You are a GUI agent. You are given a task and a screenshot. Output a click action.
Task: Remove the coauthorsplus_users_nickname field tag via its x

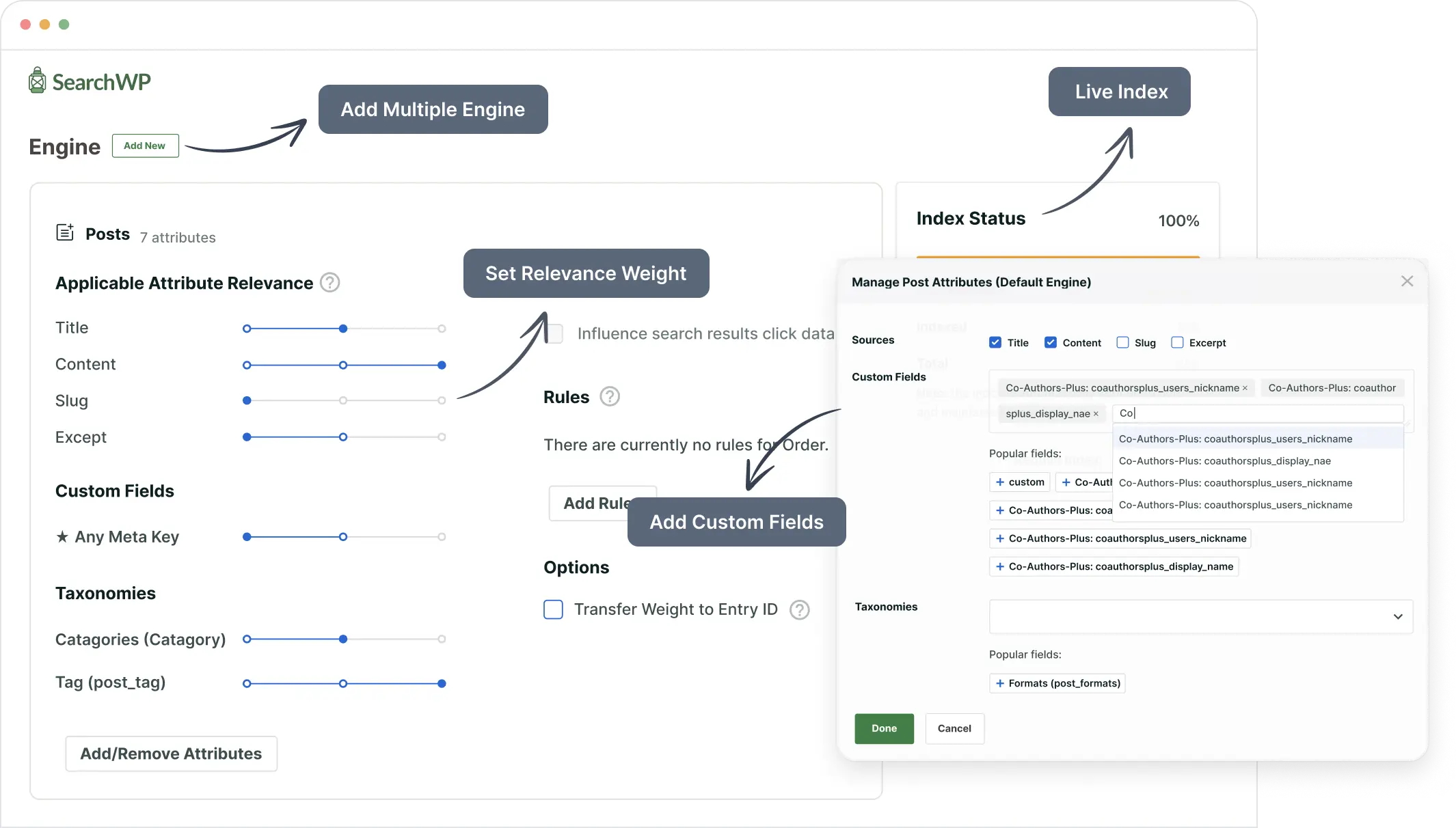tap(1245, 387)
